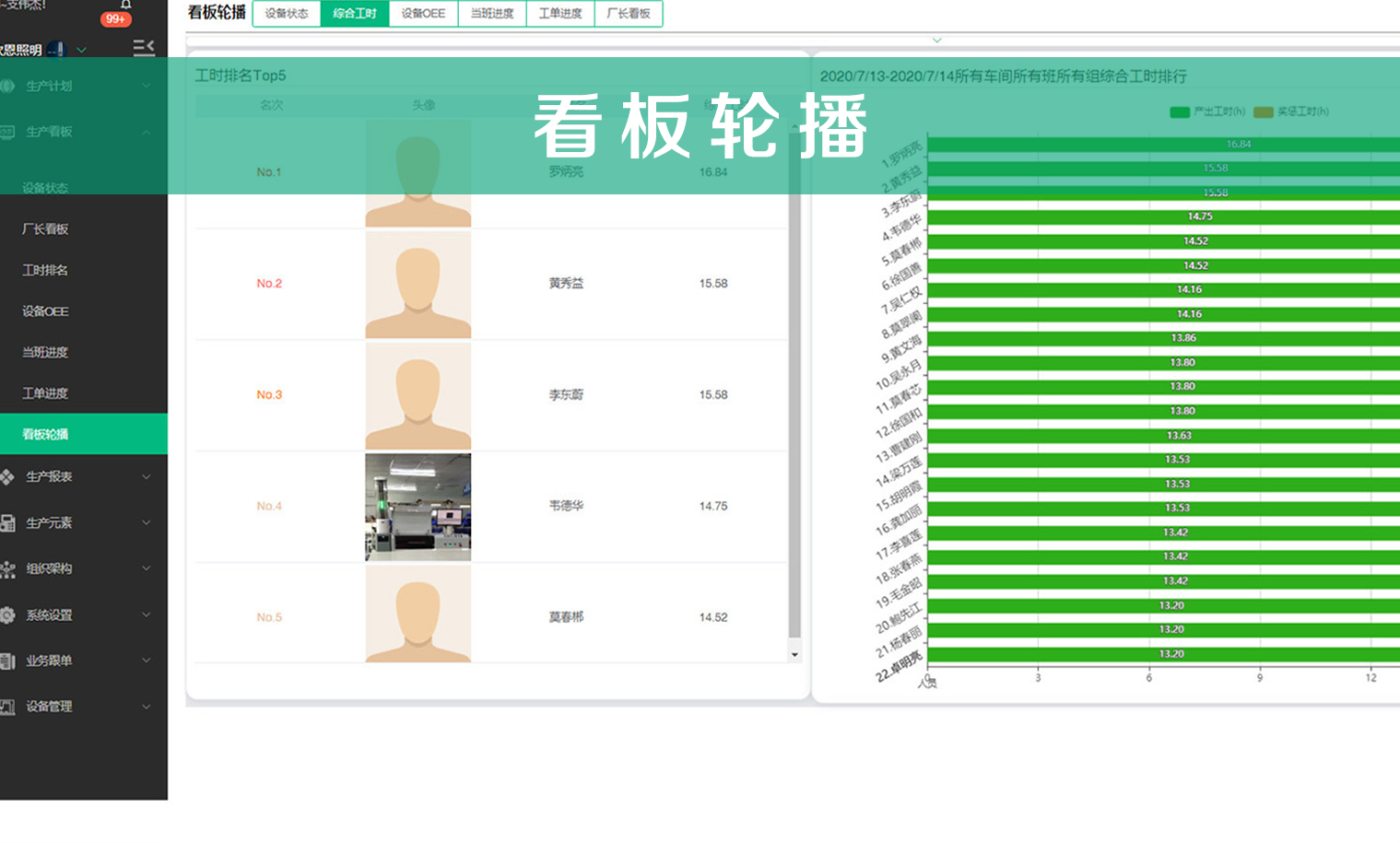This screenshot has height=843, width=1400.
Task: Toggle the 实际工时(h) legend series
Action: coord(1264,112)
